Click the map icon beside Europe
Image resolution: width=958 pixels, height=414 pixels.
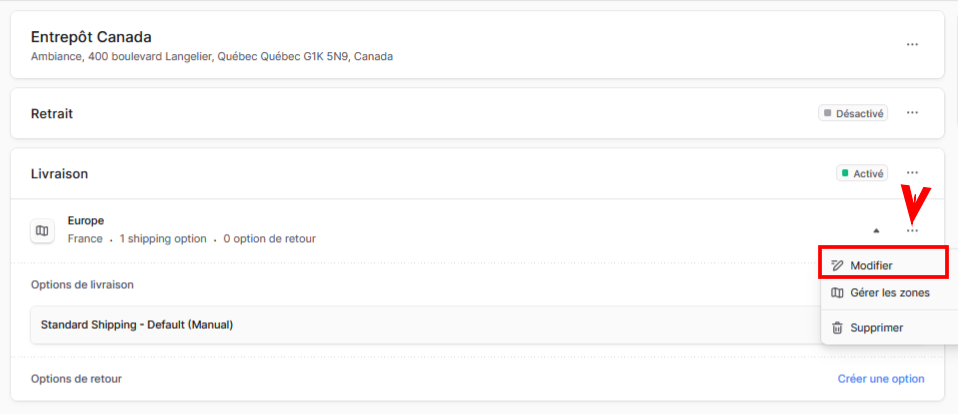point(42,231)
